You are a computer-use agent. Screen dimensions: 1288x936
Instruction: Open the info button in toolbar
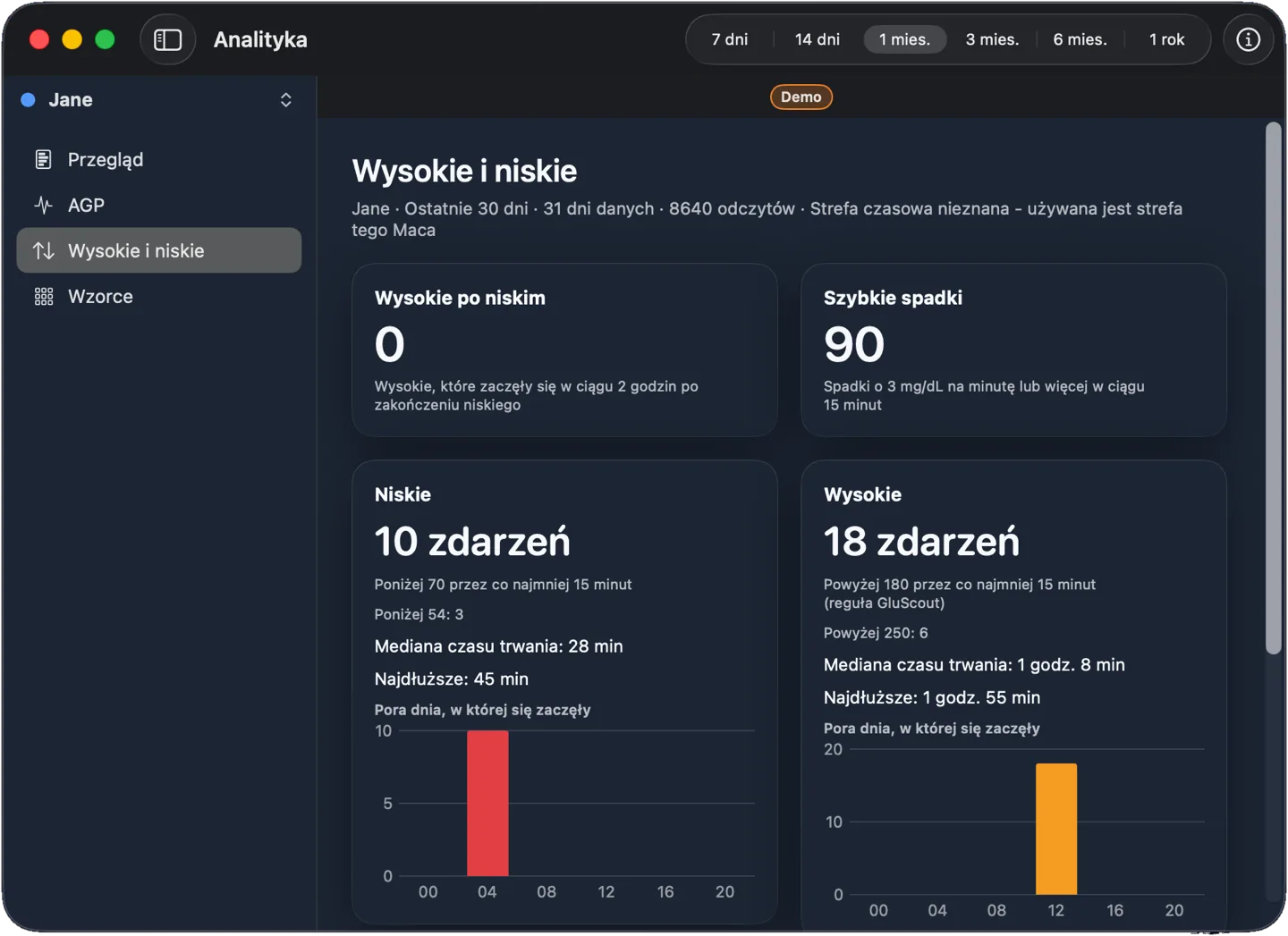[1248, 39]
